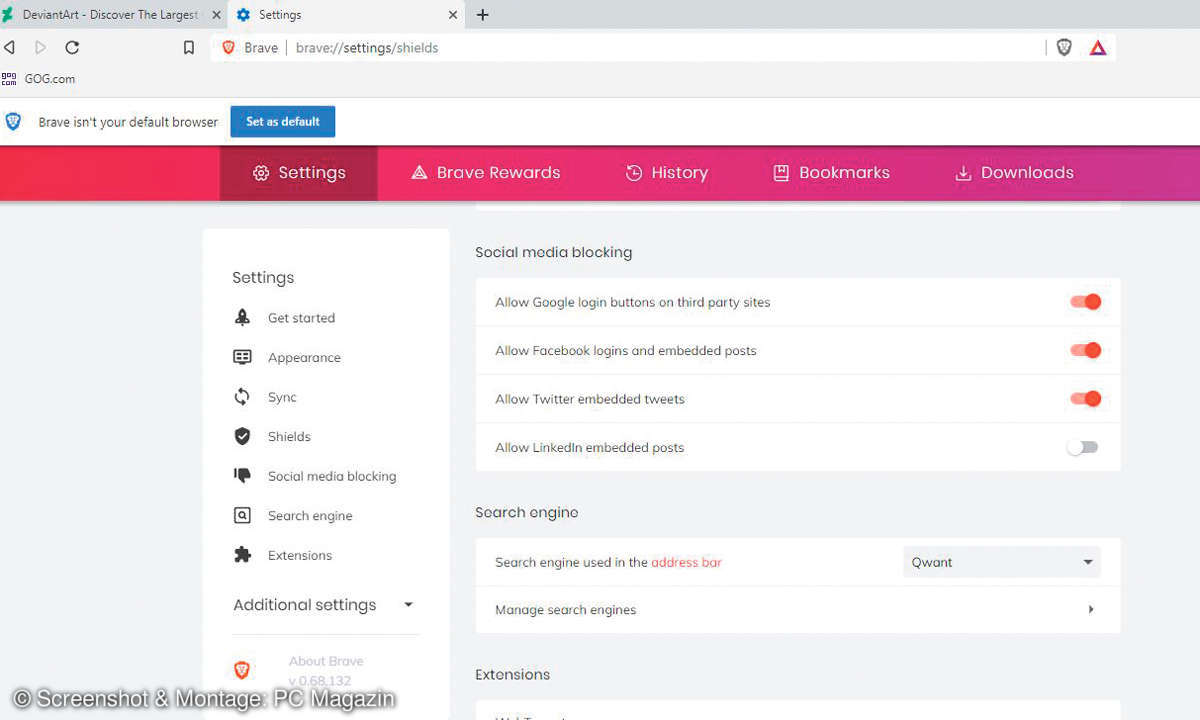
Task: Click the Sync arrows icon
Action: pyautogui.click(x=242, y=397)
